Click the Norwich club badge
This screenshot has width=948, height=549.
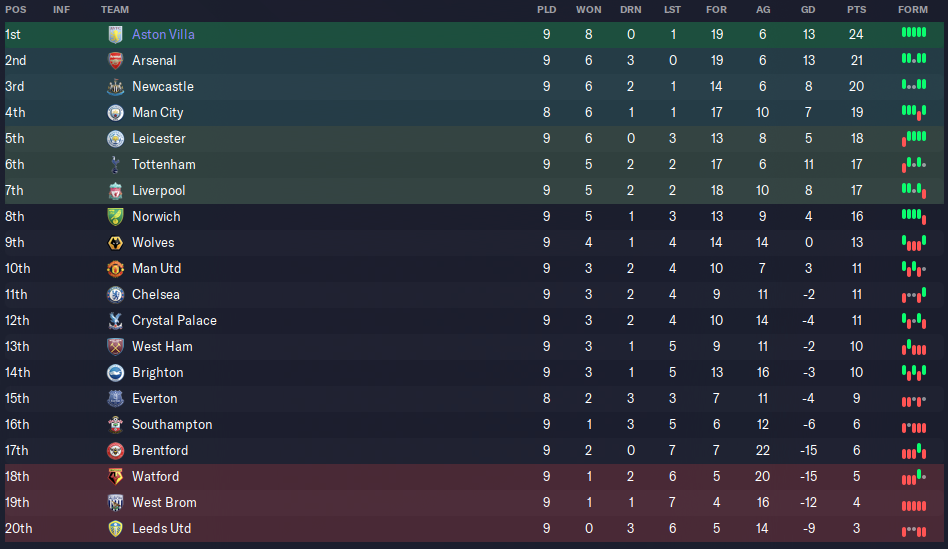(115, 216)
